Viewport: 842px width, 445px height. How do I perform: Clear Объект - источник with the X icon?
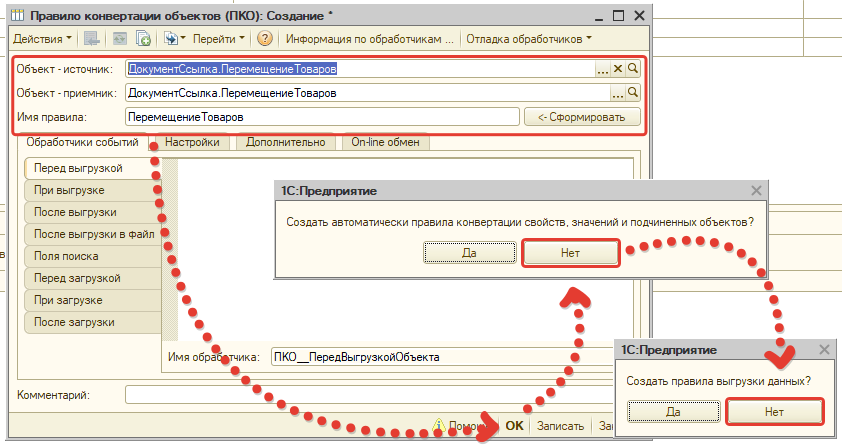pos(618,69)
